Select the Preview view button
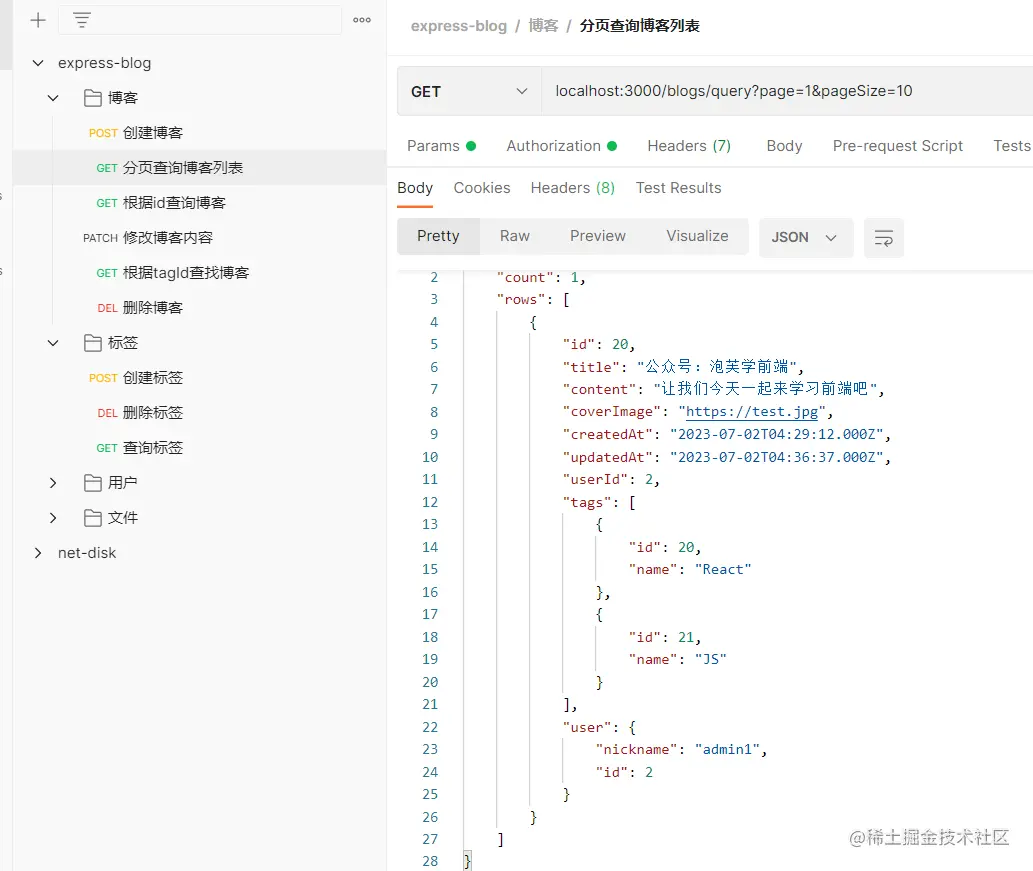Image resolution: width=1033 pixels, height=871 pixels. [x=598, y=237]
